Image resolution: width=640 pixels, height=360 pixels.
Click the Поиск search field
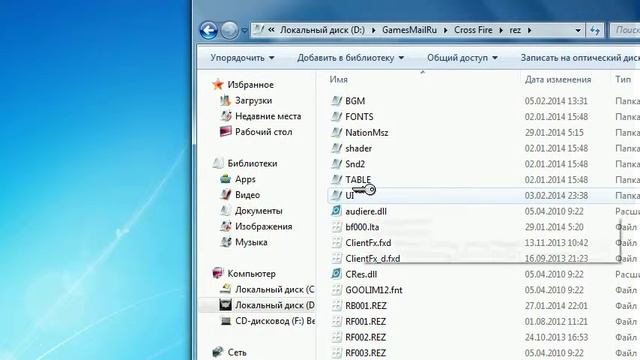click(x=624, y=30)
